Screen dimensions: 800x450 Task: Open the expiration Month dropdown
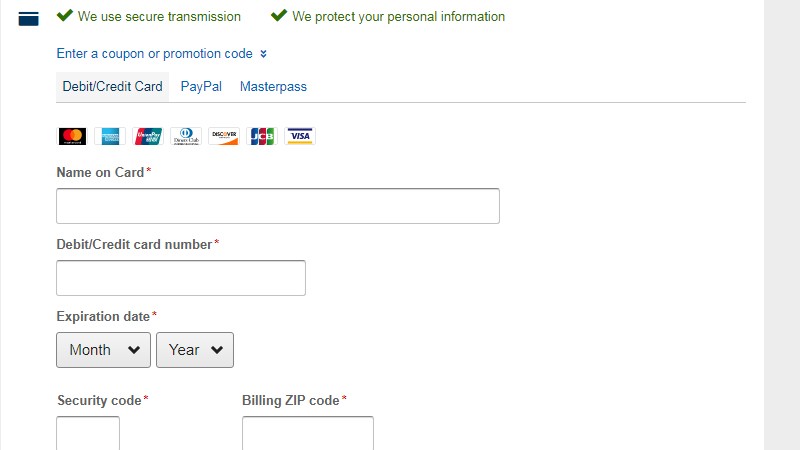(x=104, y=350)
